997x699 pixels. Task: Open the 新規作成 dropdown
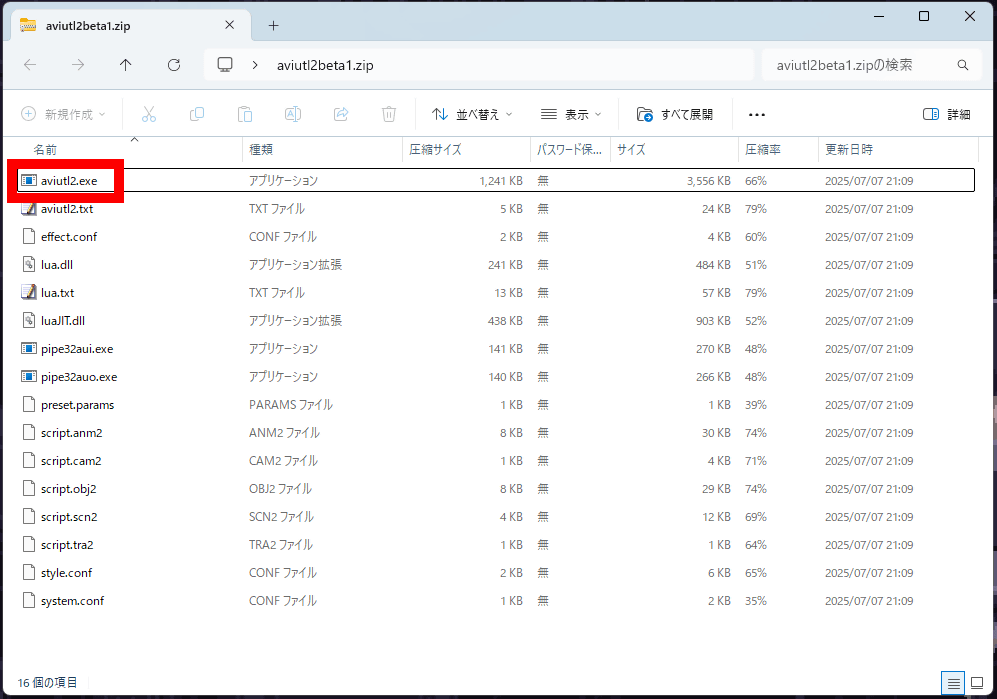pyautogui.click(x=64, y=114)
